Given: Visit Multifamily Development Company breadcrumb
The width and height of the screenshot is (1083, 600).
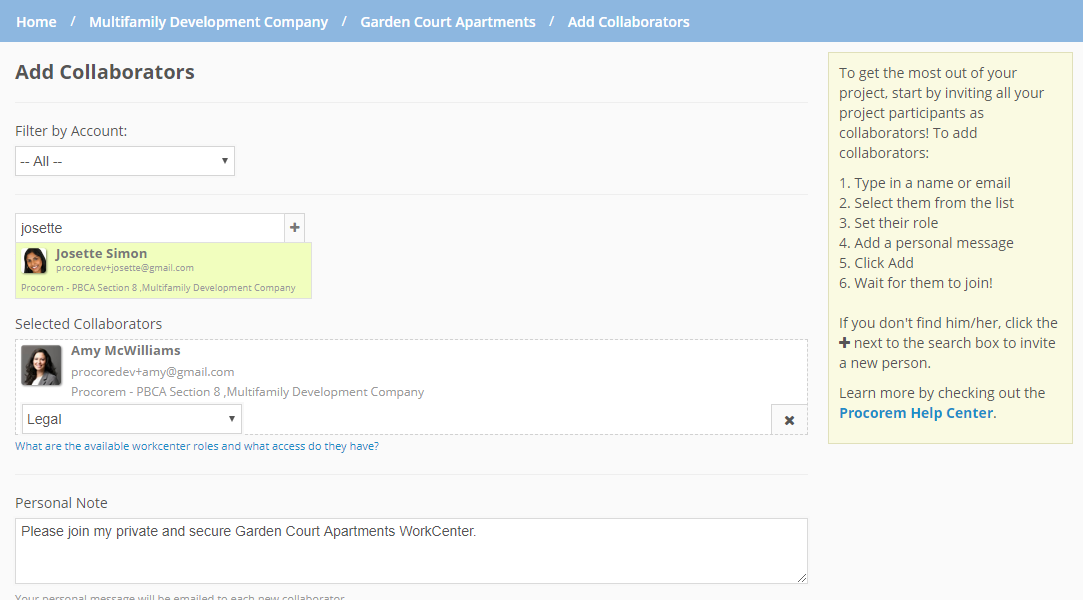Looking at the screenshot, I should 208,21.
